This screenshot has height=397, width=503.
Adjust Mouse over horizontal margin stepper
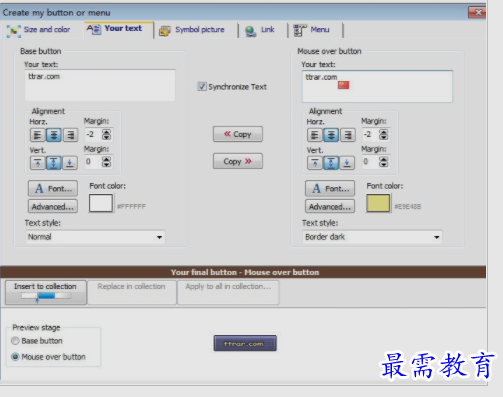(x=384, y=135)
